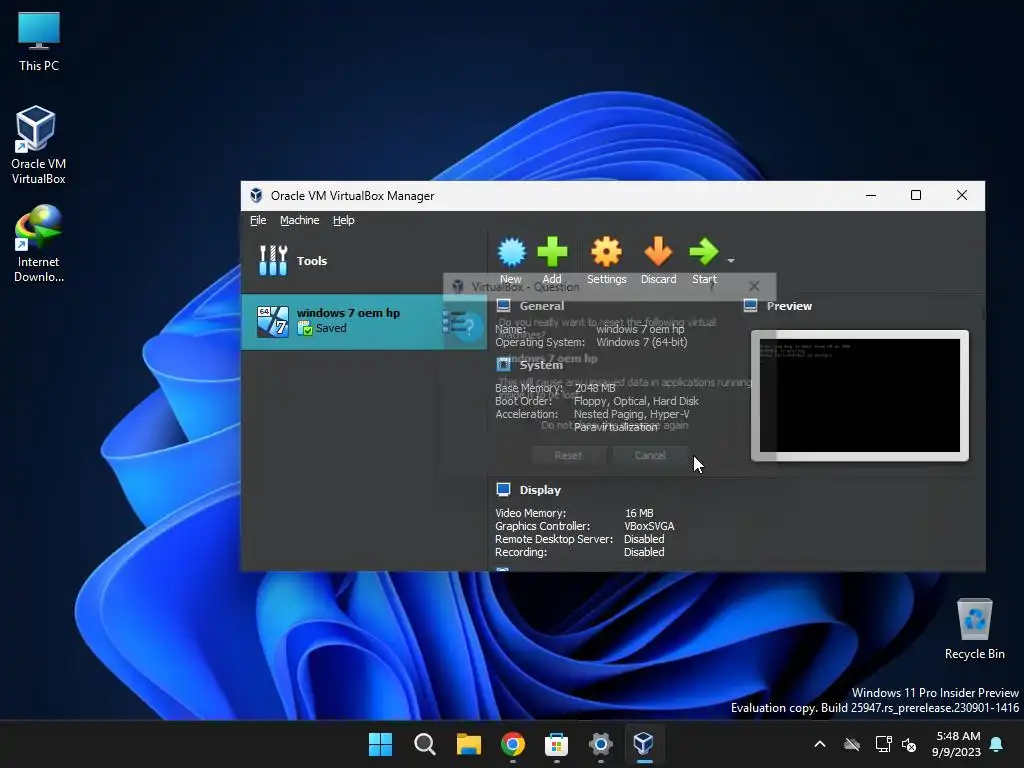
Task: Click the VirtualBox taskbar icon
Action: 644,744
